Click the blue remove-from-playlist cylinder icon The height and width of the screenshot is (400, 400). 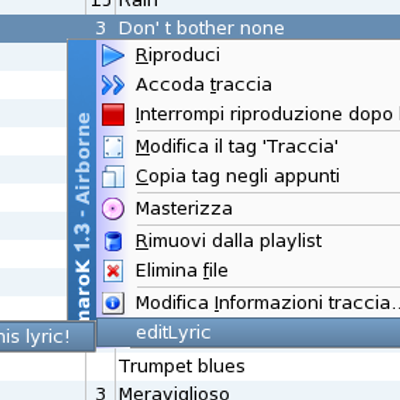tap(113, 241)
